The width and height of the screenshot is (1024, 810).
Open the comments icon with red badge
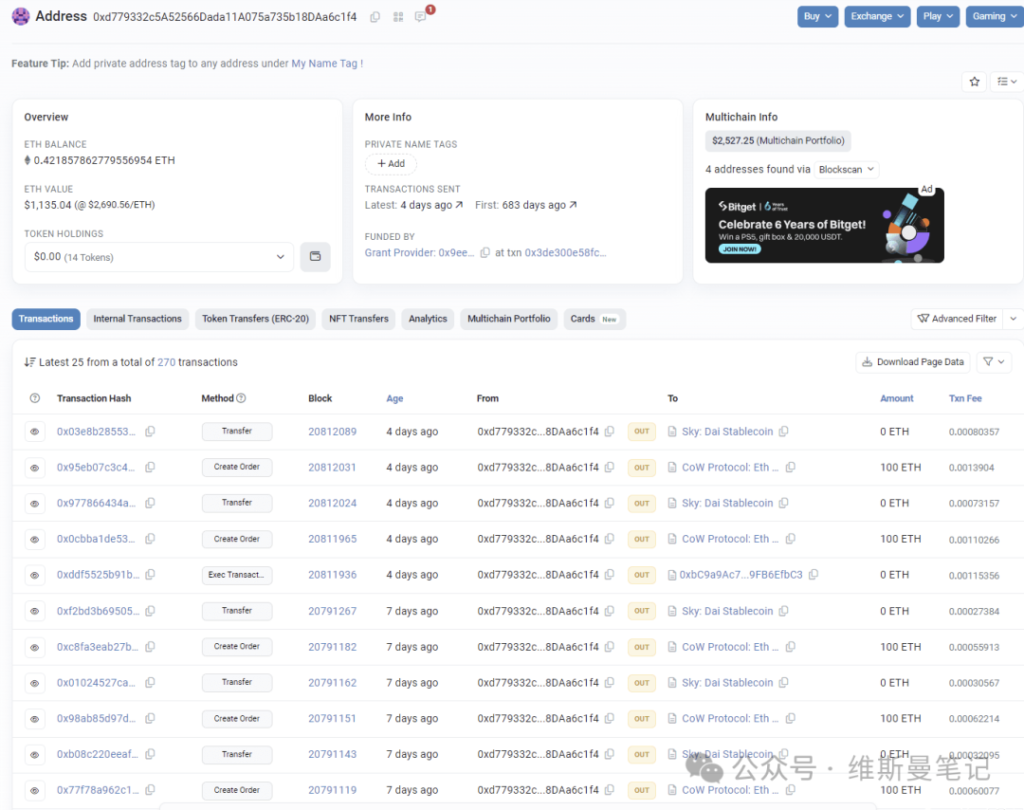click(421, 16)
